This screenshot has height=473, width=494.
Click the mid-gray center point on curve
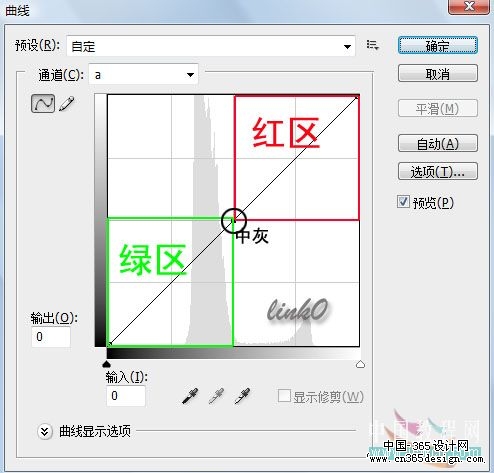click(x=233, y=220)
